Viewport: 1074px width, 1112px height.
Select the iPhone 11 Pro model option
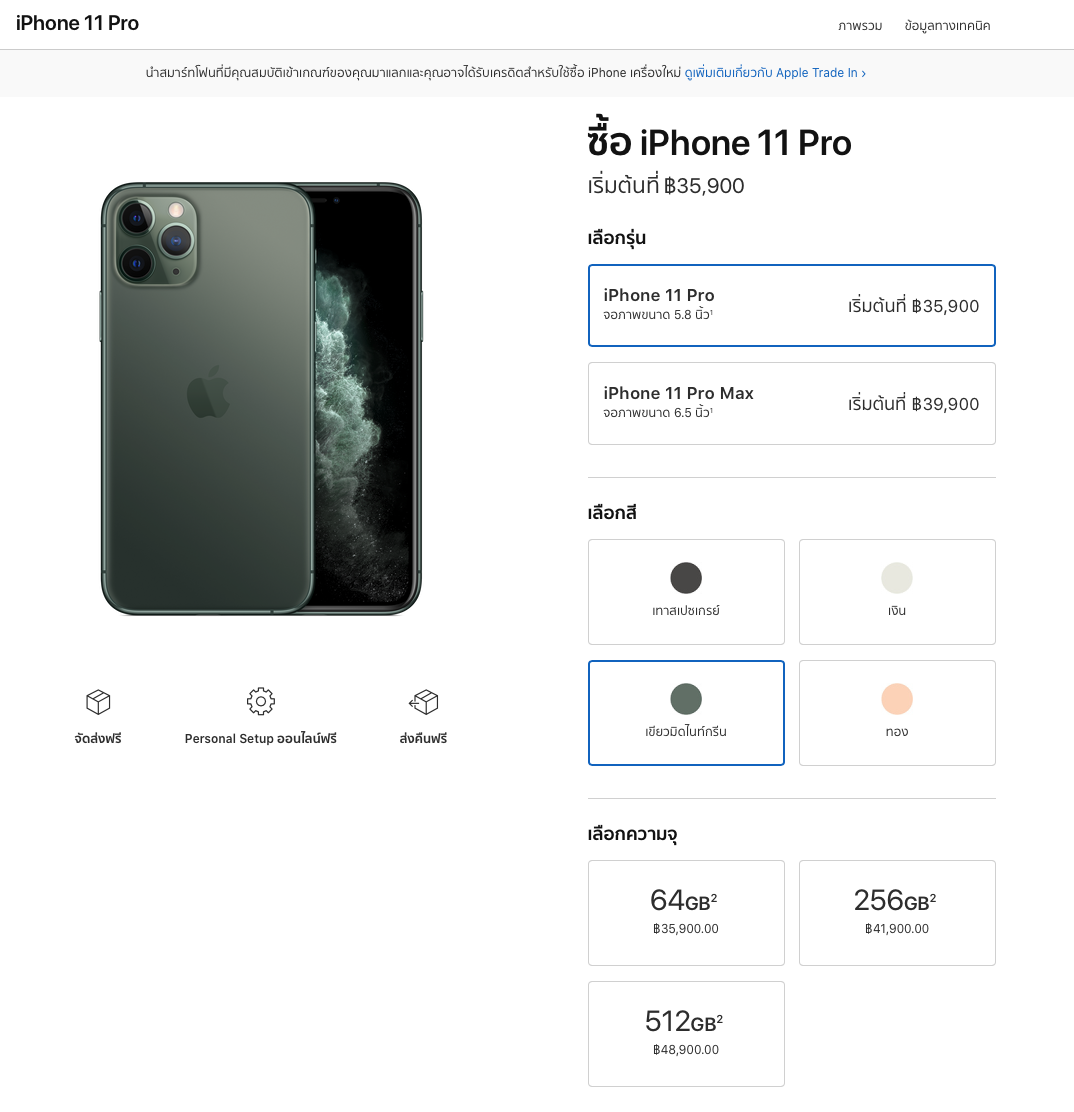(x=791, y=305)
